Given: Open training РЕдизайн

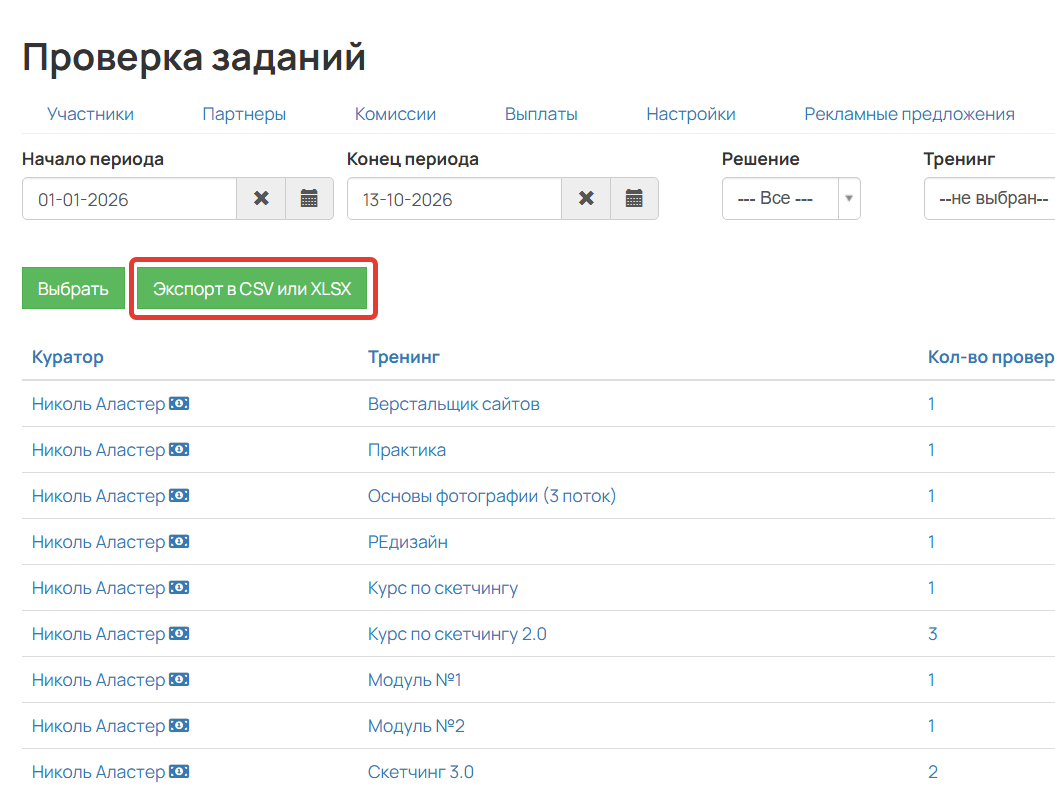Looking at the screenshot, I should (408, 542).
